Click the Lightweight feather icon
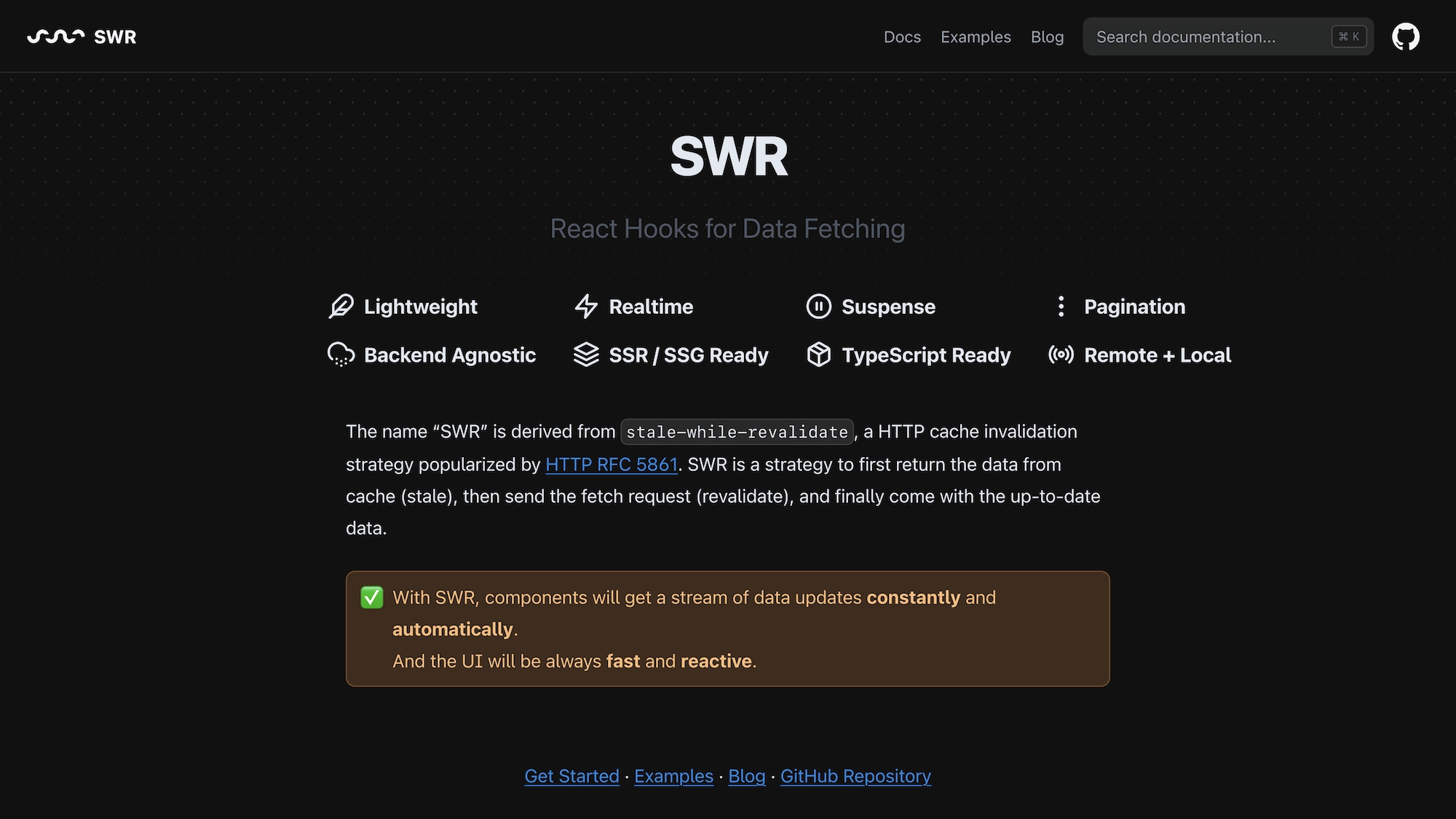1456x819 pixels. pyautogui.click(x=341, y=306)
